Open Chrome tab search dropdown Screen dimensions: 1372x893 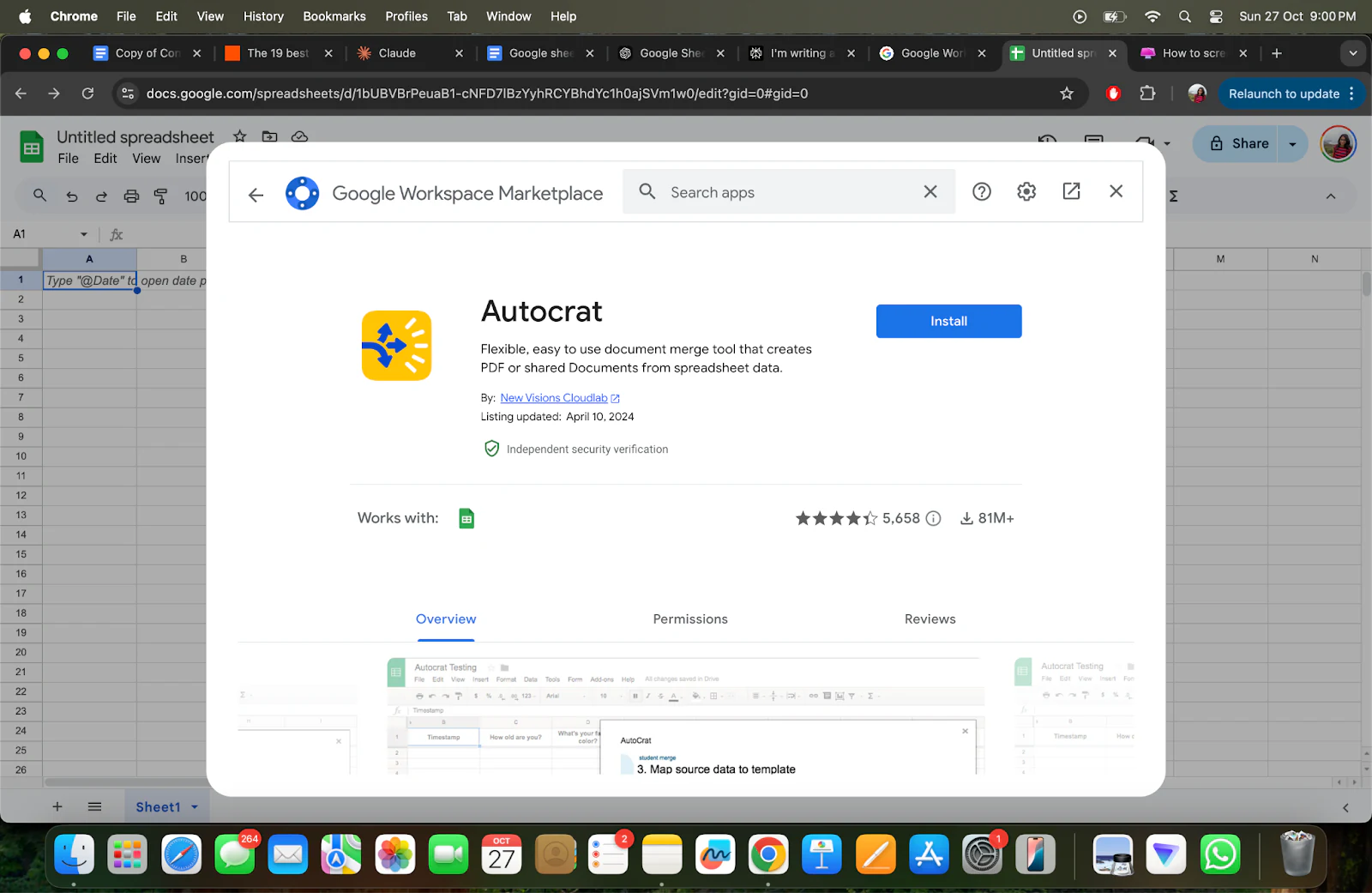pos(1352,53)
